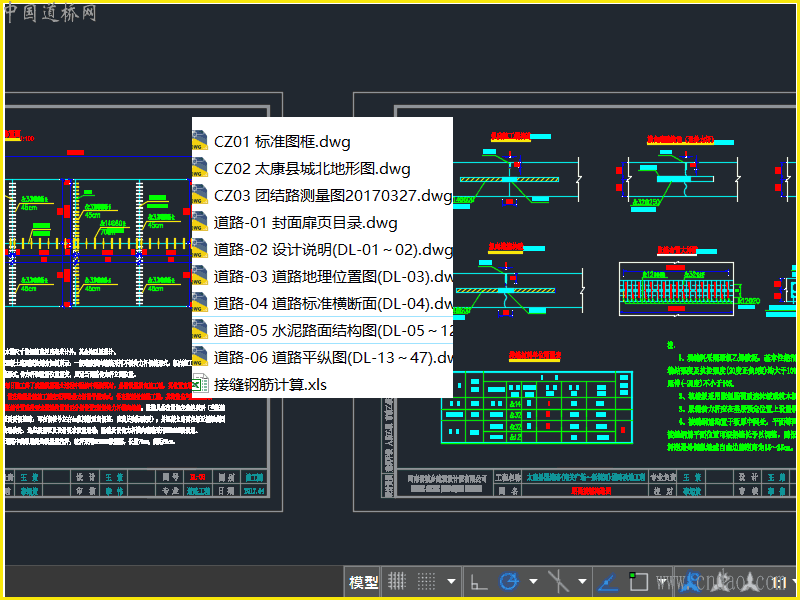This screenshot has height=600, width=800.
Task: Click DWG icon beside 道路-02 设计说明
Action: [200, 249]
